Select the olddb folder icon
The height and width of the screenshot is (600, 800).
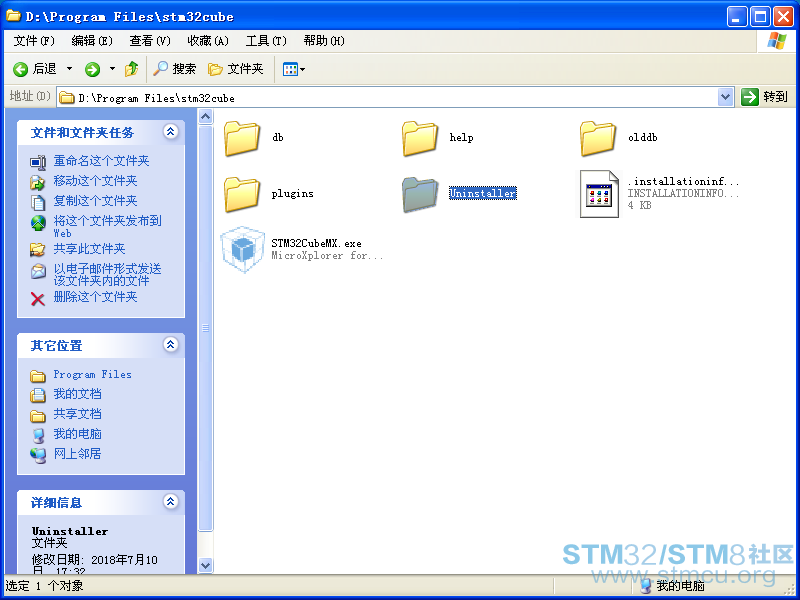coord(597,138)
